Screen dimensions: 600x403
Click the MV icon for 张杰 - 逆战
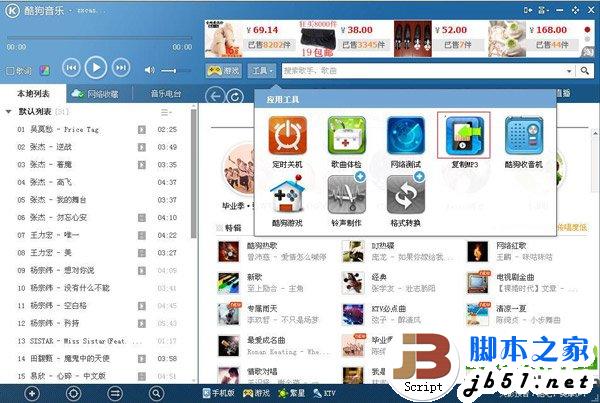tap(142, 147)
